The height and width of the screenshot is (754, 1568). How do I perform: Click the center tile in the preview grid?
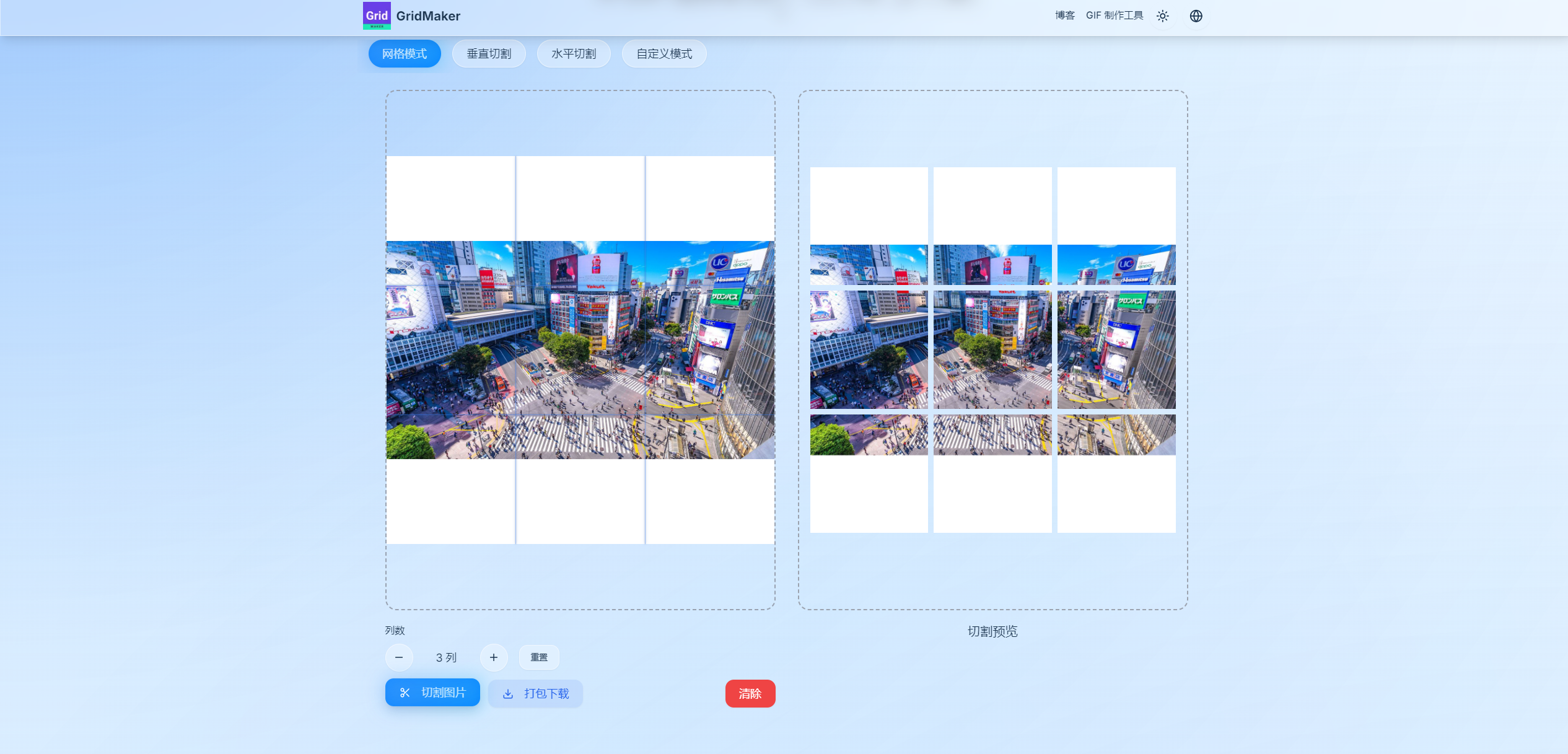tap(992, 350)
